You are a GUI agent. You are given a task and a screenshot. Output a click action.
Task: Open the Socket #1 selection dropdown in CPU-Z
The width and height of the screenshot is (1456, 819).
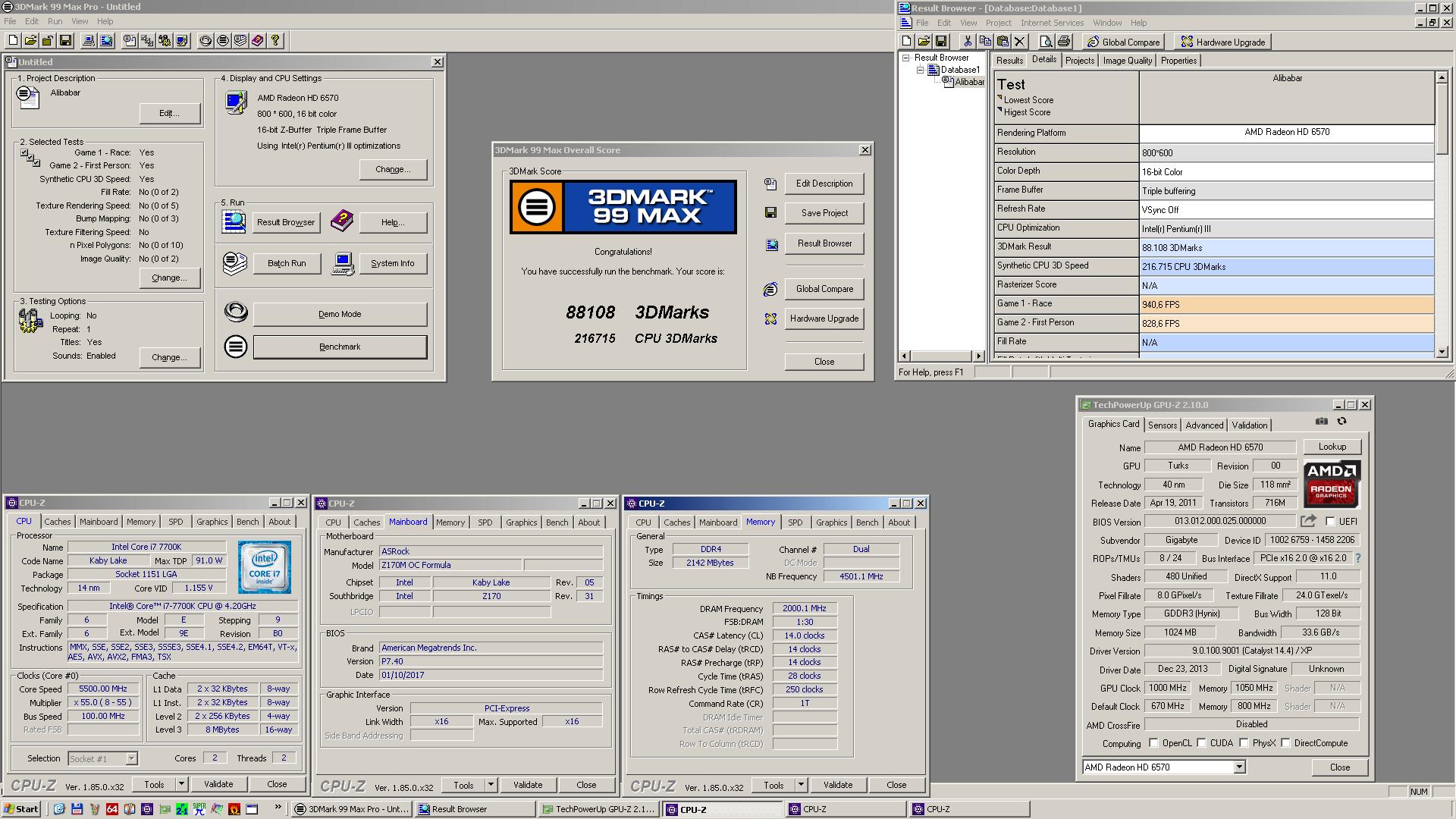(x=131, y=758)
